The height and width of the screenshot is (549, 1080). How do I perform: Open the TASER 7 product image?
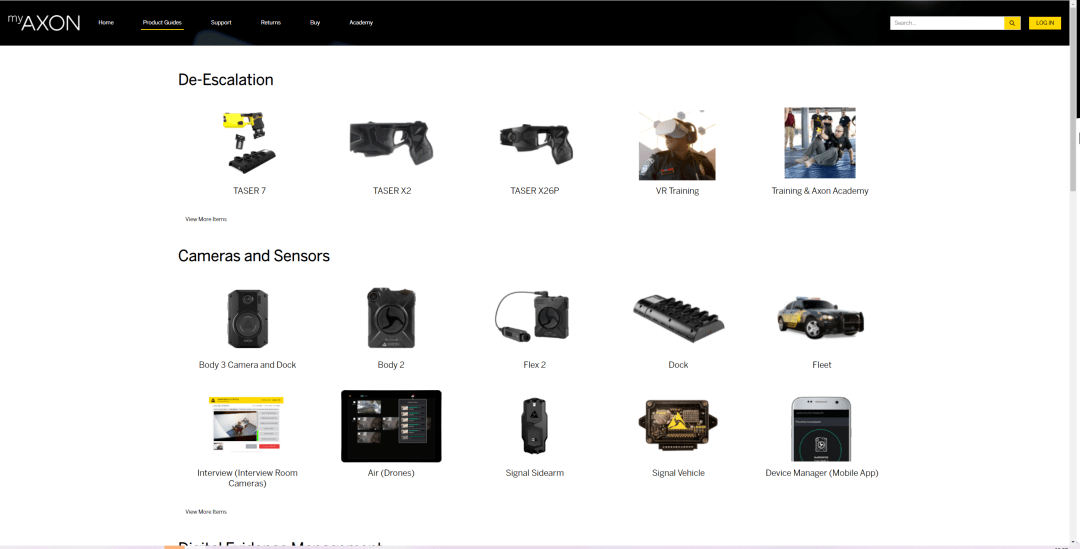(x=249, y=143)
